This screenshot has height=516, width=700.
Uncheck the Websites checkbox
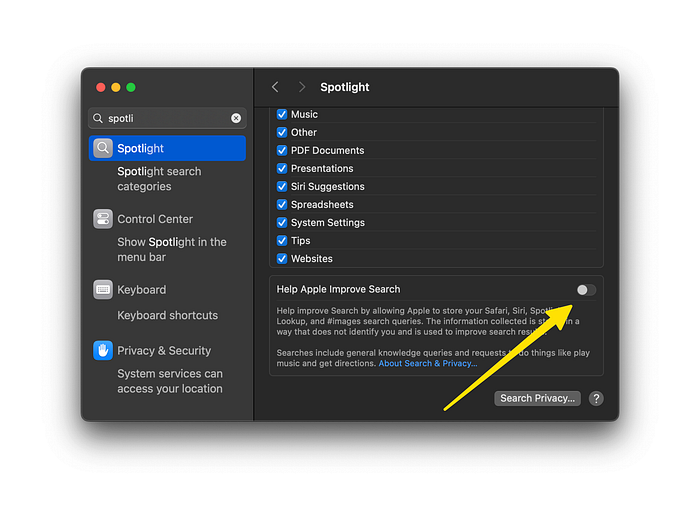tap(282, 258)
